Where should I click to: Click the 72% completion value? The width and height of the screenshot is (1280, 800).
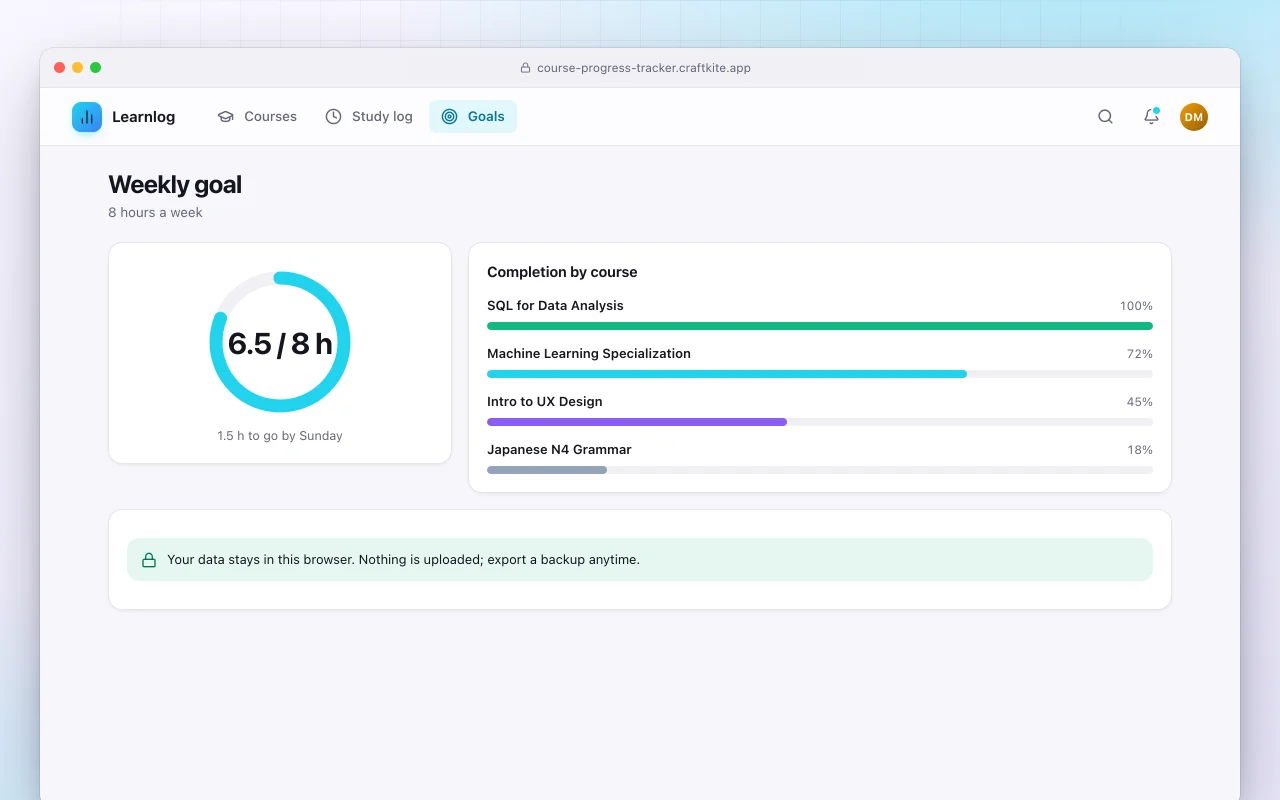pyautogui.click(x=1140, y=354)
